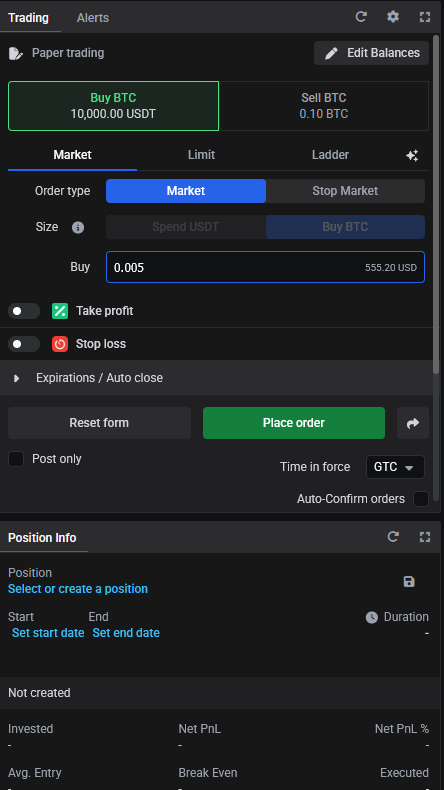Enable the Stop loss toggle
This screenshot has height=790, width=444.
tap(24, 344)
